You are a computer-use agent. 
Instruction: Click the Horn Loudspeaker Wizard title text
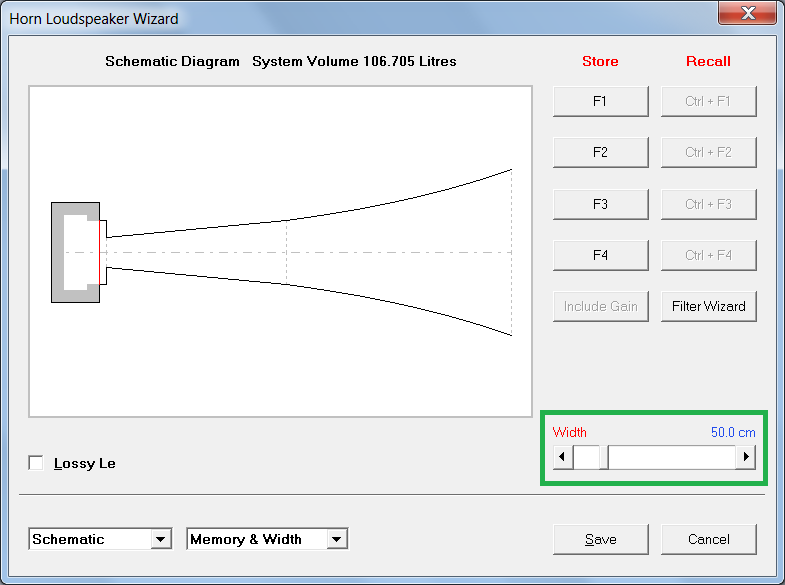point(94,19)
